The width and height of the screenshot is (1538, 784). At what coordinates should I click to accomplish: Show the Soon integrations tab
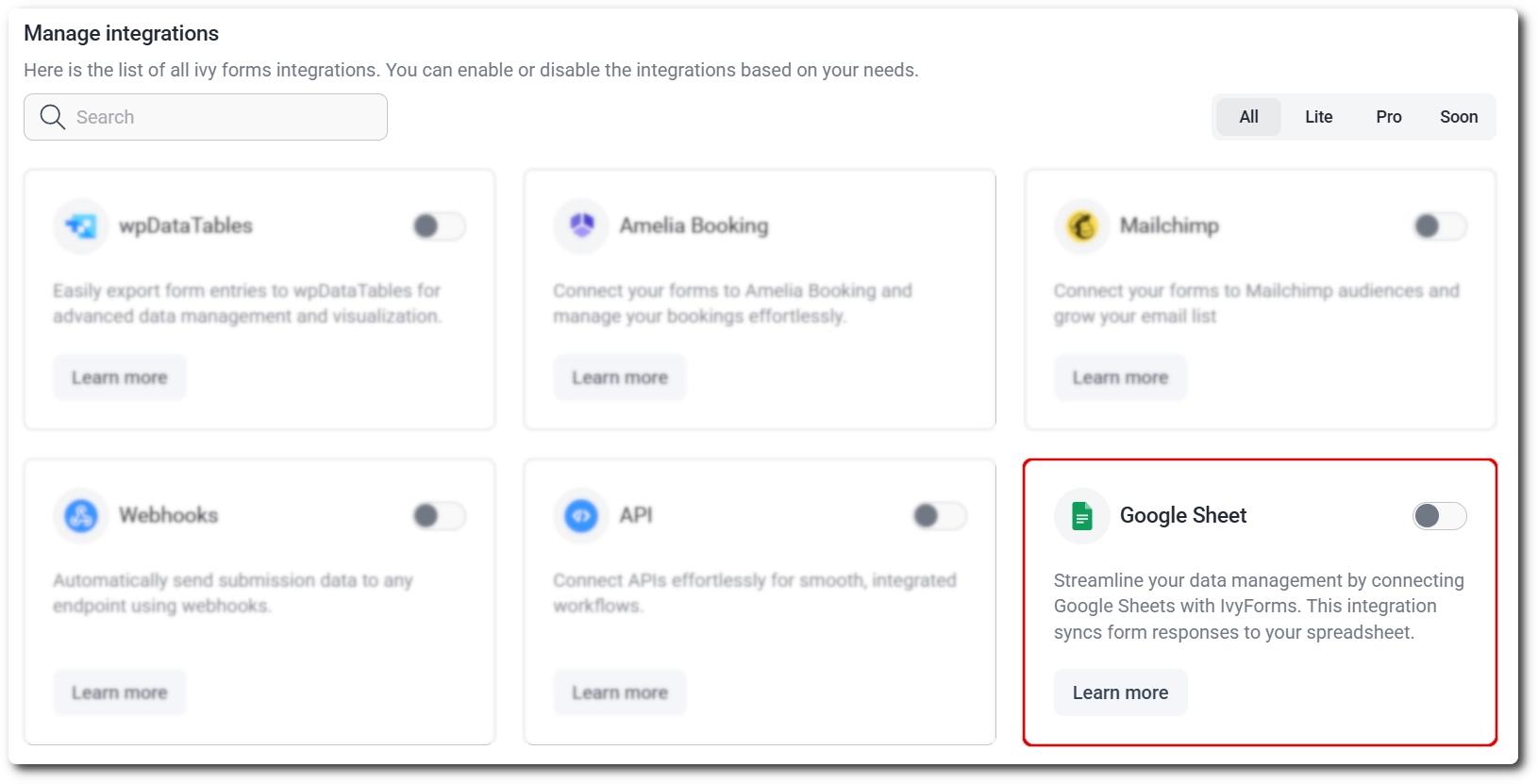point(1459,117)
